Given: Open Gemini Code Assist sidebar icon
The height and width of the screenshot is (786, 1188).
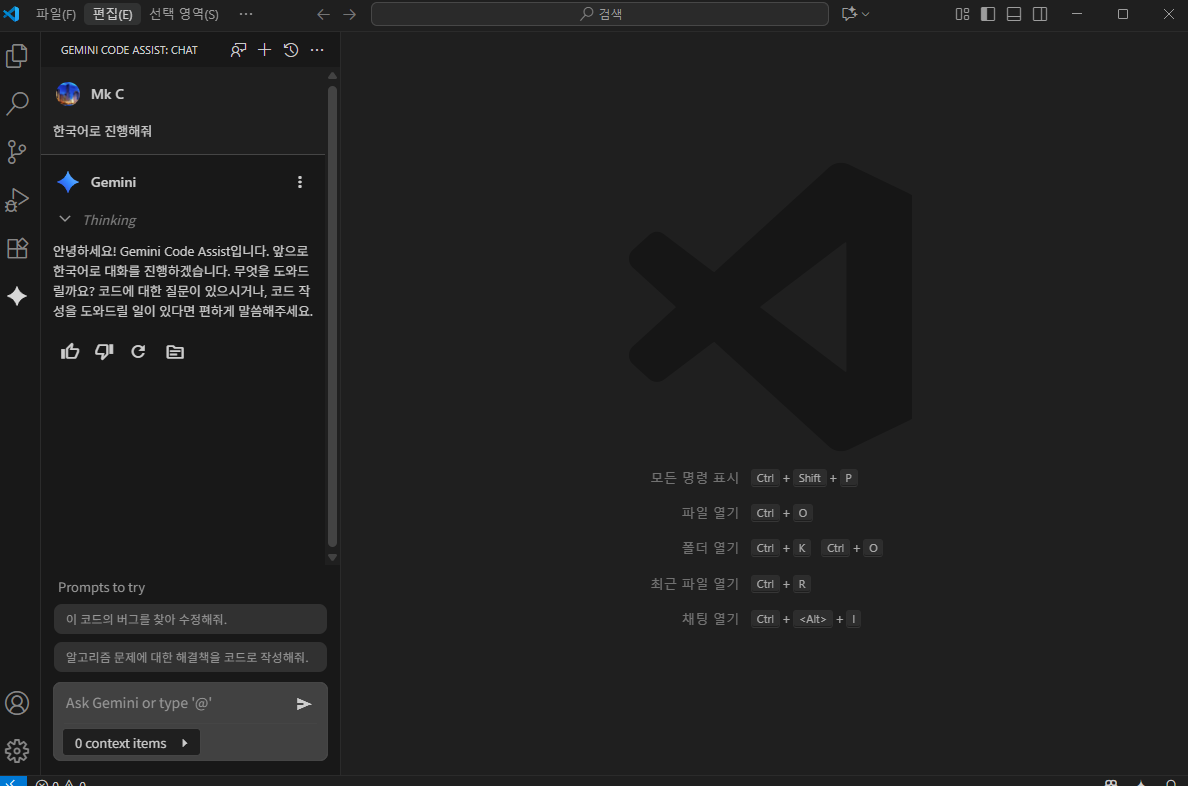Looking at the screenshot, I should [x=17, y=296].
